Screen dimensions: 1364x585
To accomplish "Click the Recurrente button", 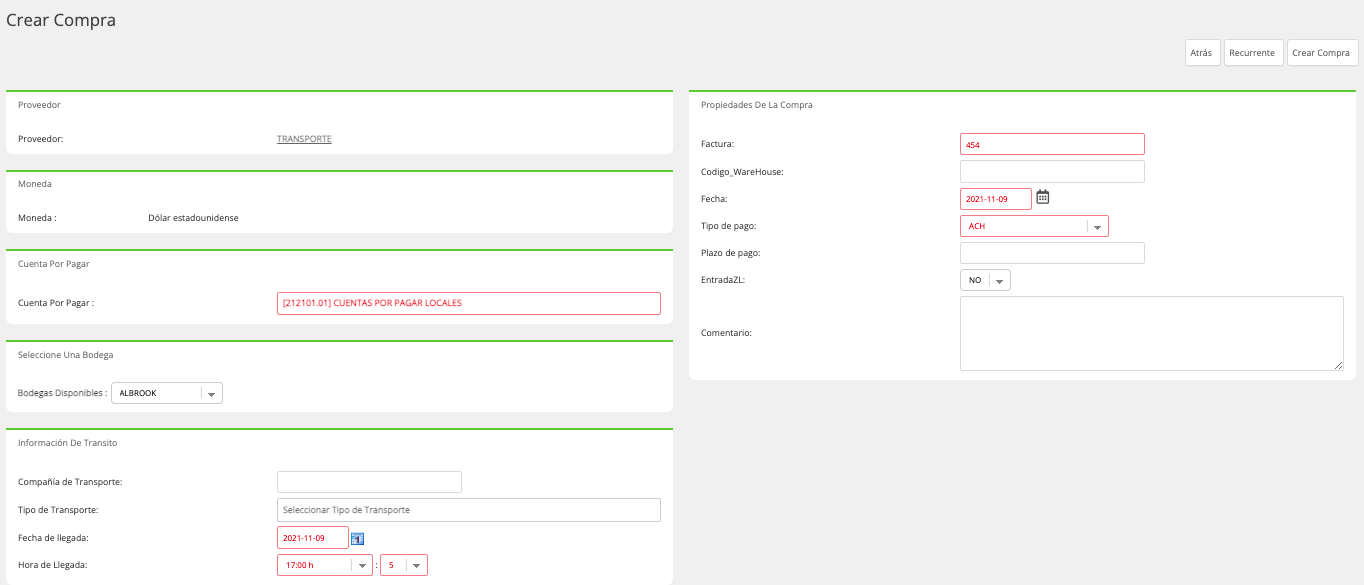I will (1252, 53).
